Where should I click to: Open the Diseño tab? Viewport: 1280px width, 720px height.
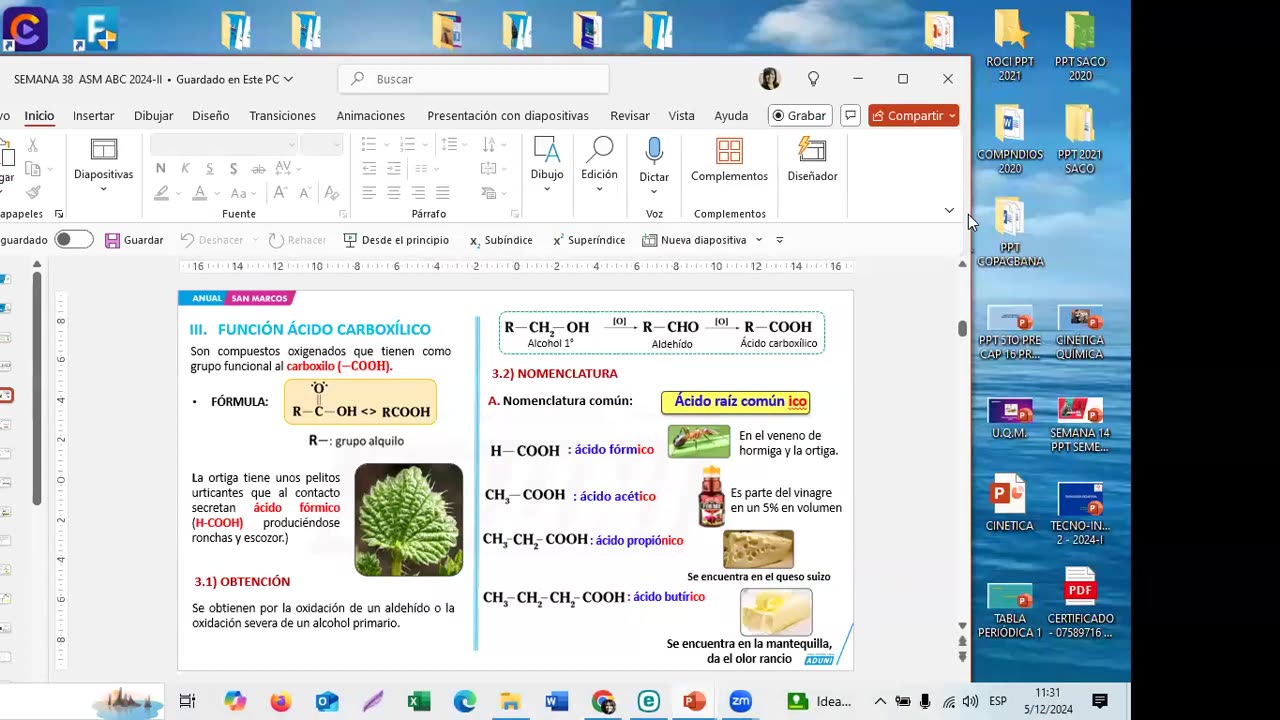pos(211,116)
